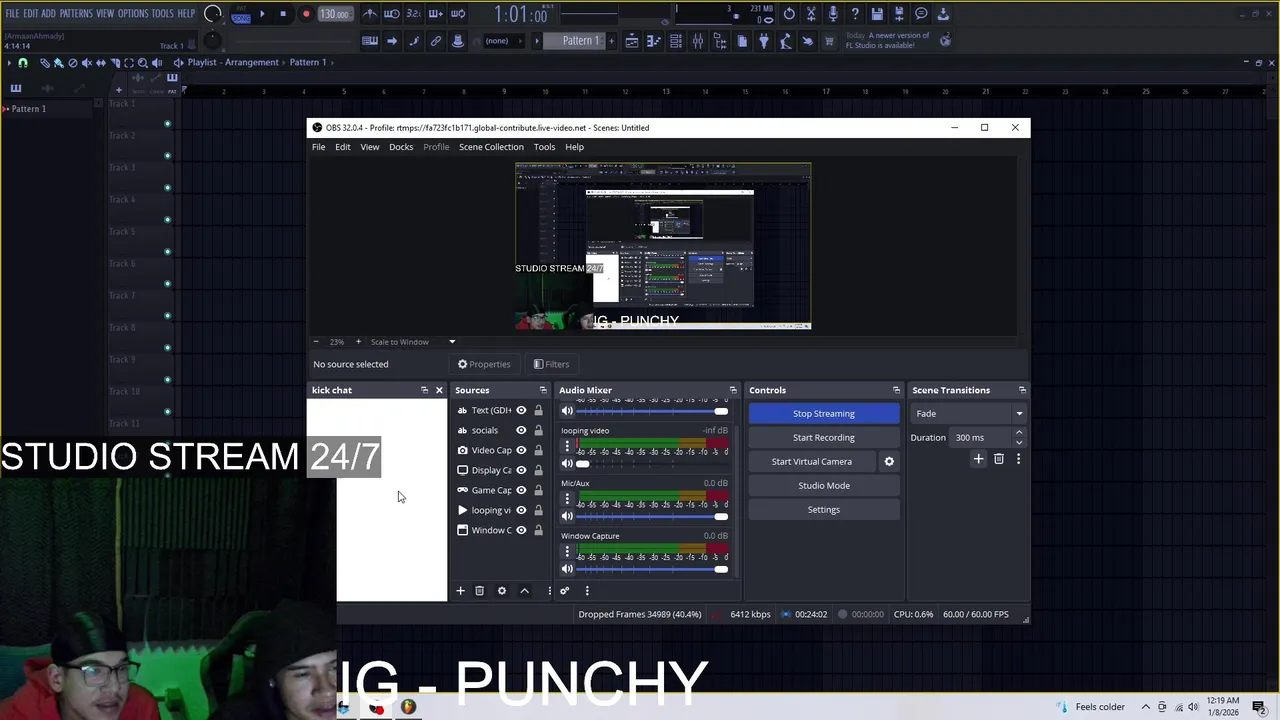Open FL Studio Pattern 1 selector
1280x720 pixels.
pos(580,41)
